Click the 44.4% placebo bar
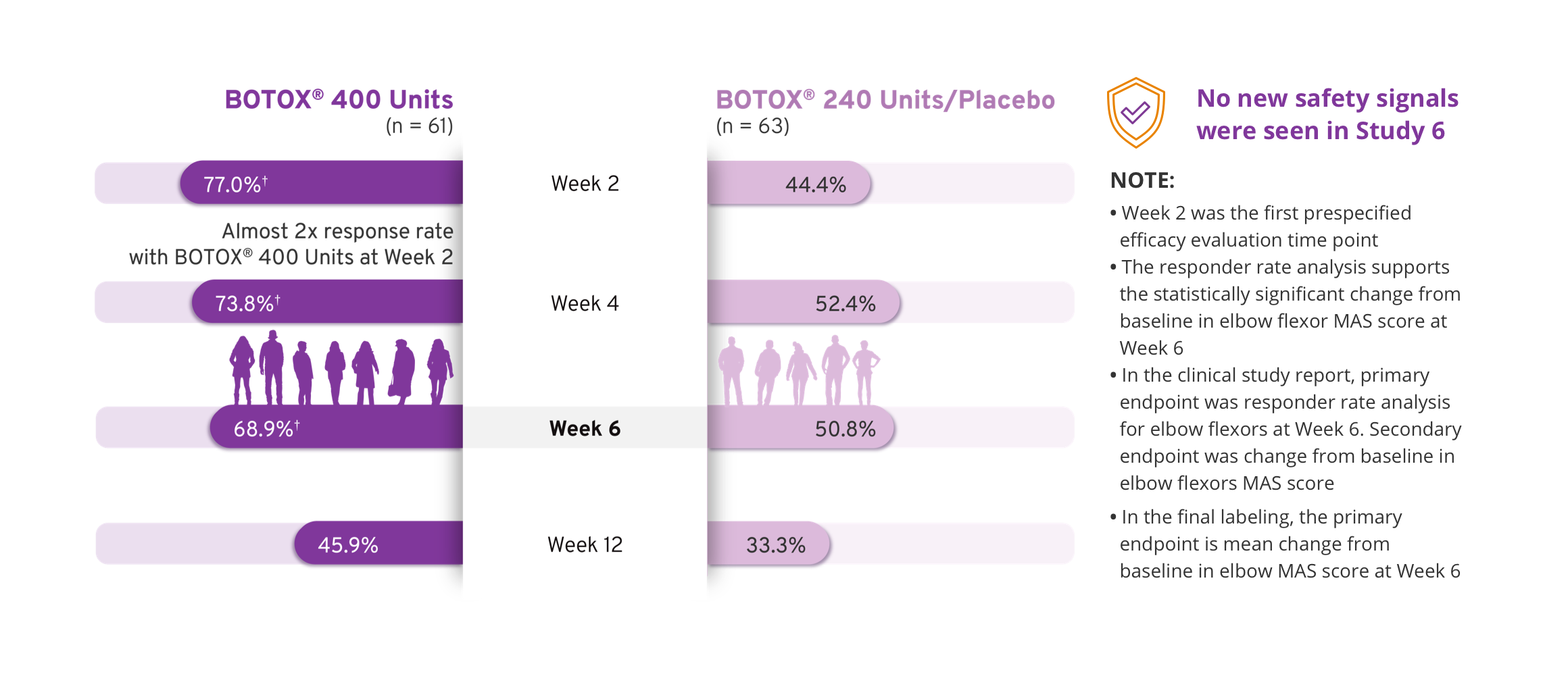Viewport: 1568px width, 689px height. click(789, 184)
